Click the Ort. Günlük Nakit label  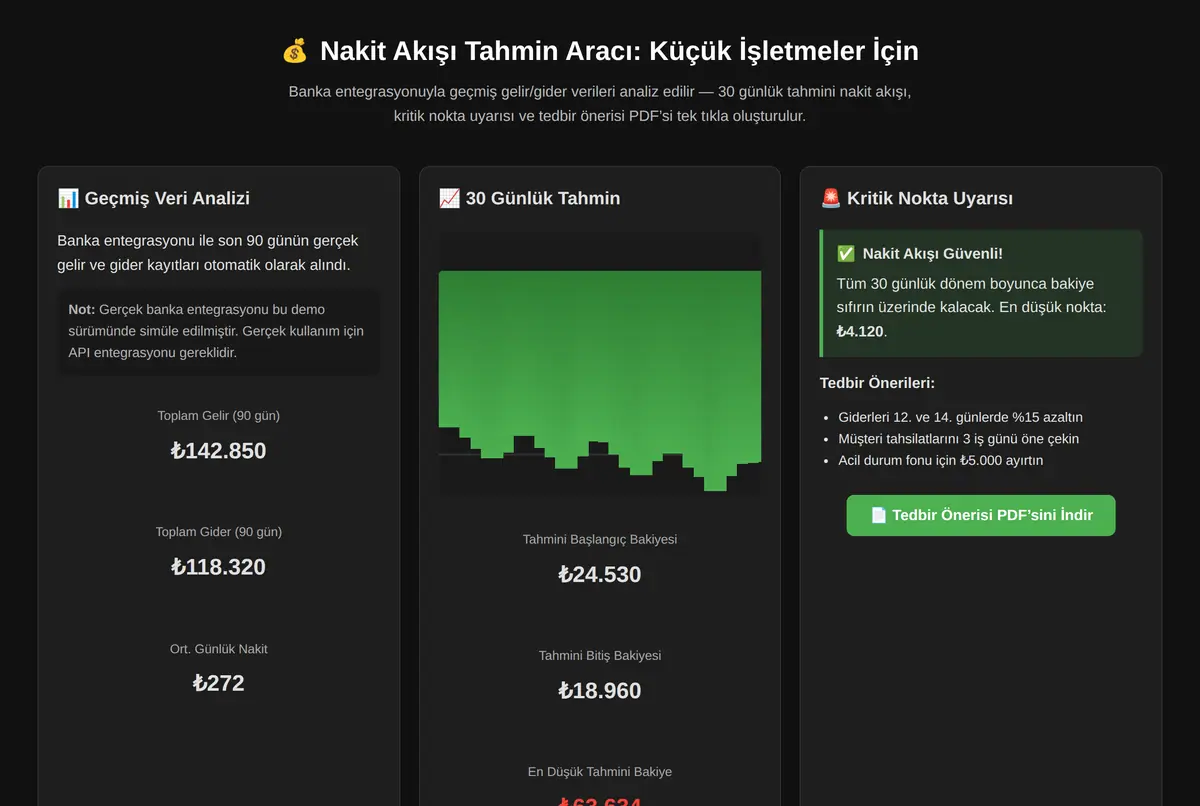click(x=219, y=648)
